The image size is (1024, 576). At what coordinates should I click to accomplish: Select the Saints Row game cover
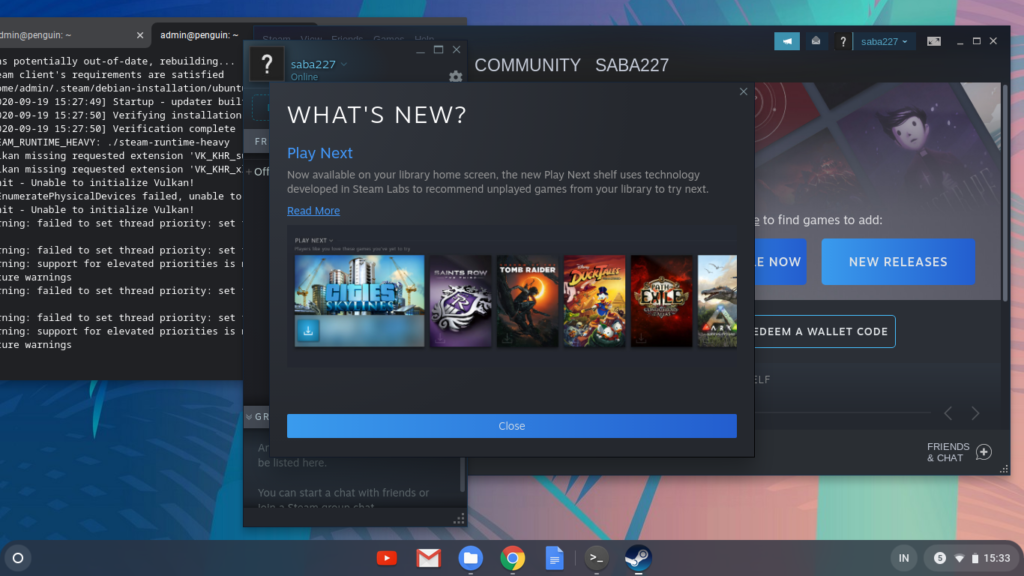tap(460, 301)
